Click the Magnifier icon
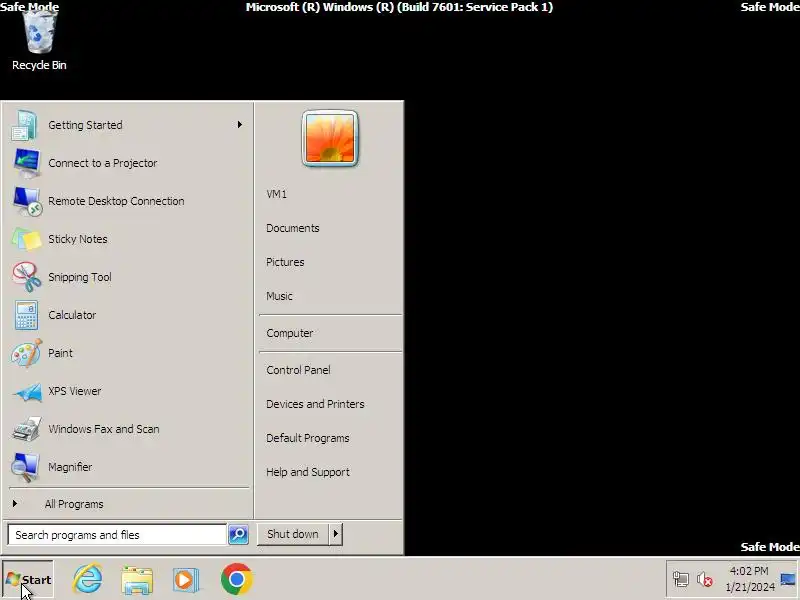The image size is (800, 600). [26, 467]
